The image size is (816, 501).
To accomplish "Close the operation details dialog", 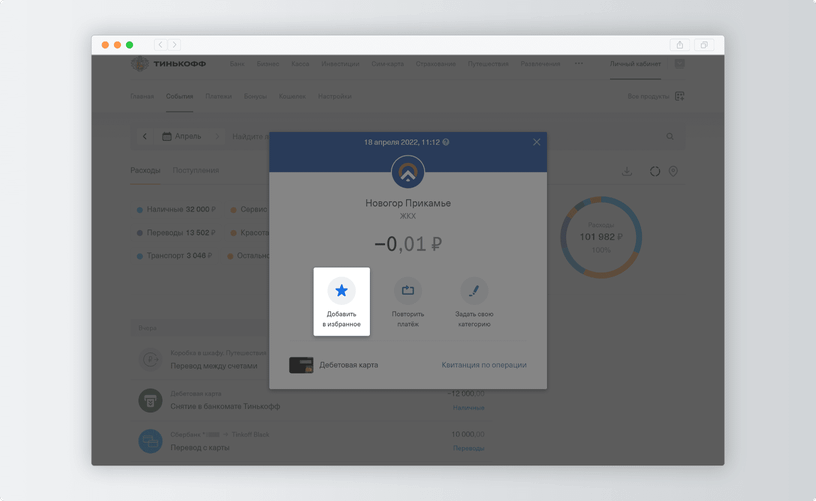I will tap(537, 142).
